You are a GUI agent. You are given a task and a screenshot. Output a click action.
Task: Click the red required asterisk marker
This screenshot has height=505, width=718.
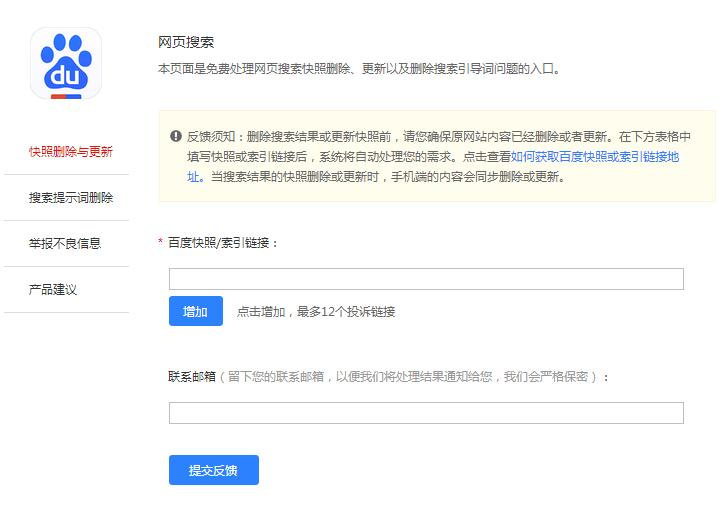point(160,242)
